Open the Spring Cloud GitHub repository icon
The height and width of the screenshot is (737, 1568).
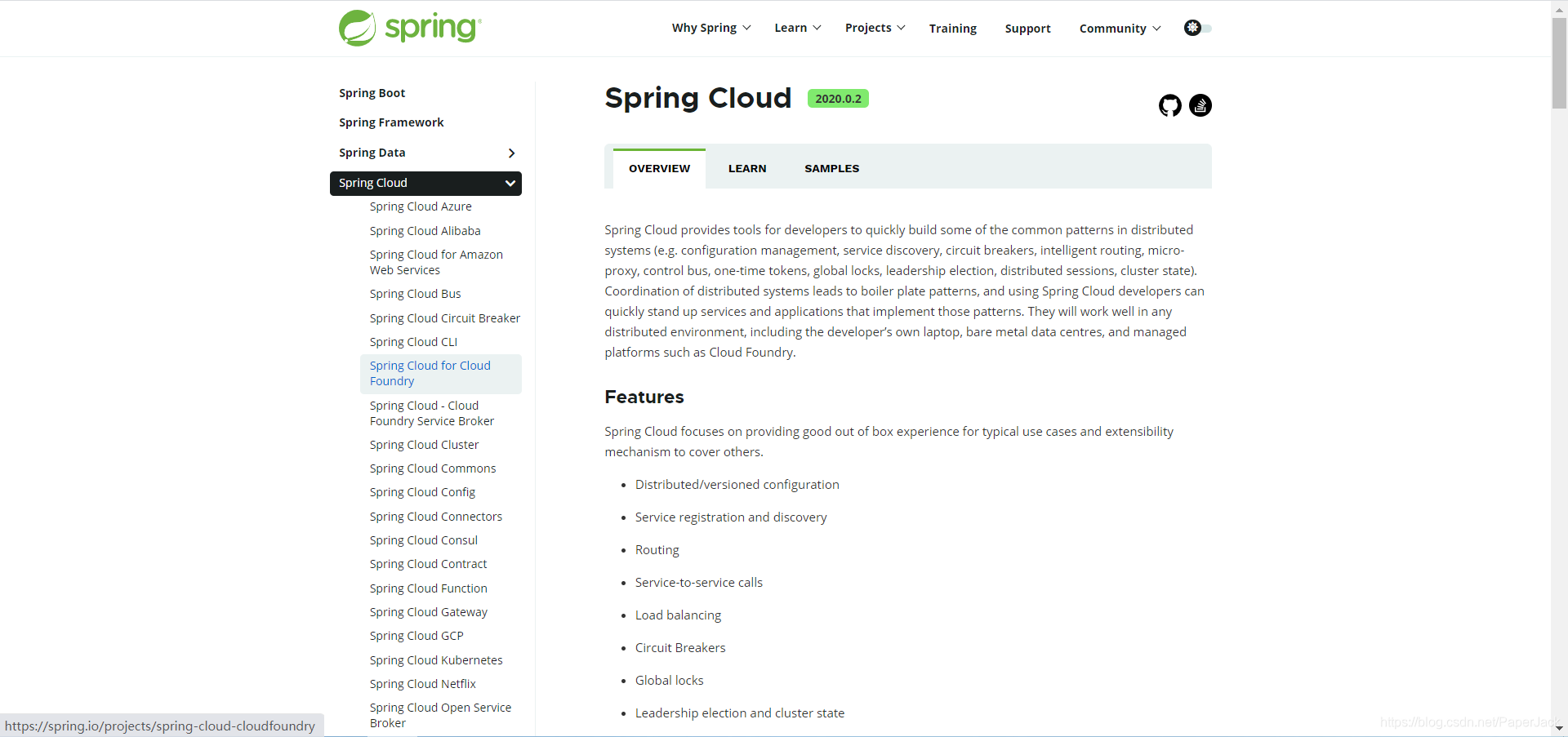coord(1170,105)
